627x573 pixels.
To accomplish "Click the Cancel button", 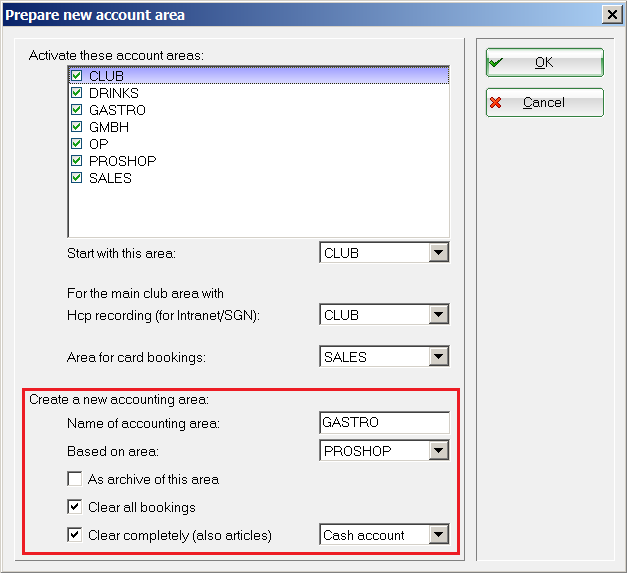I will [544, 103].
